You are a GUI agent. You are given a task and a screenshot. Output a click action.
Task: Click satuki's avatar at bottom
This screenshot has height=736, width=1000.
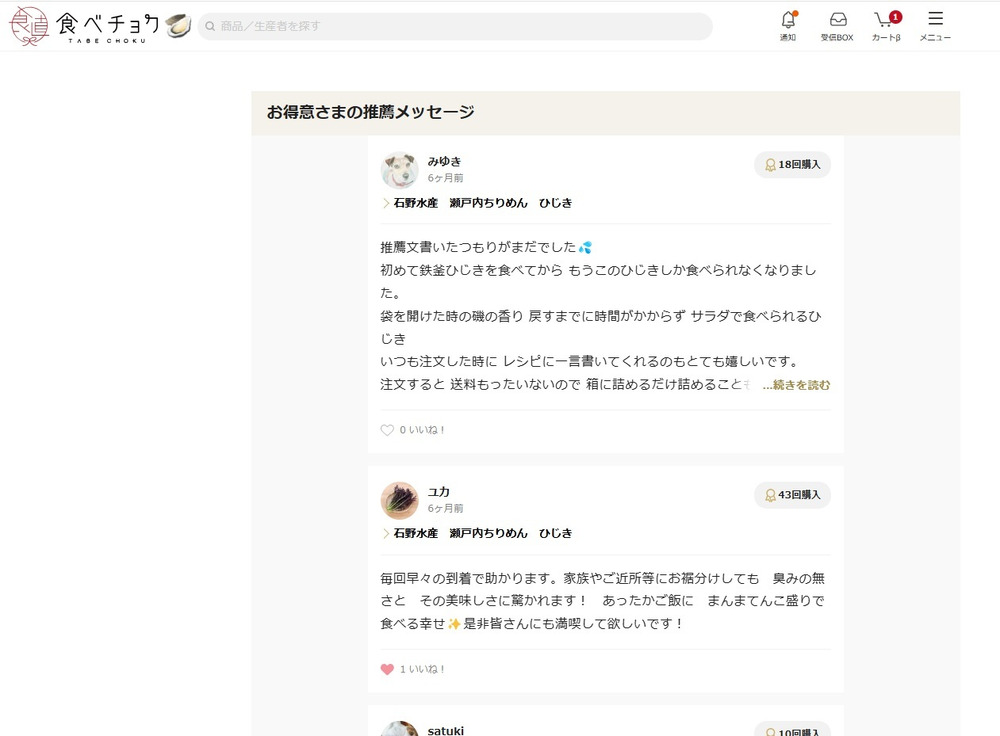coord(399,729)
